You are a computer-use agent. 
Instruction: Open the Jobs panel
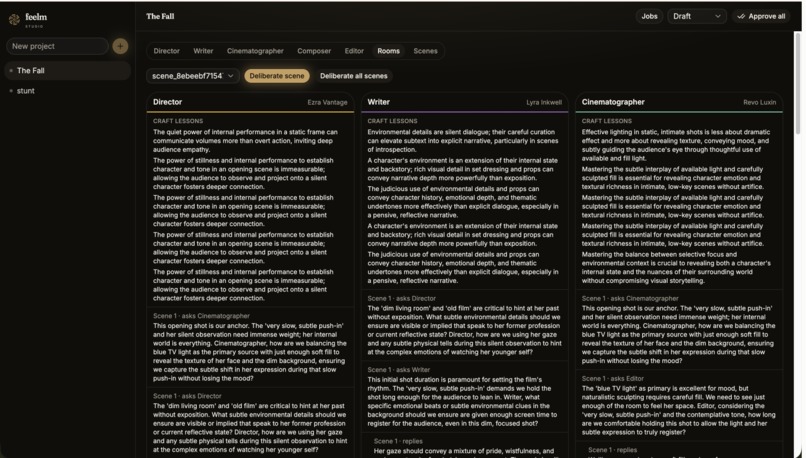(649, 16)
